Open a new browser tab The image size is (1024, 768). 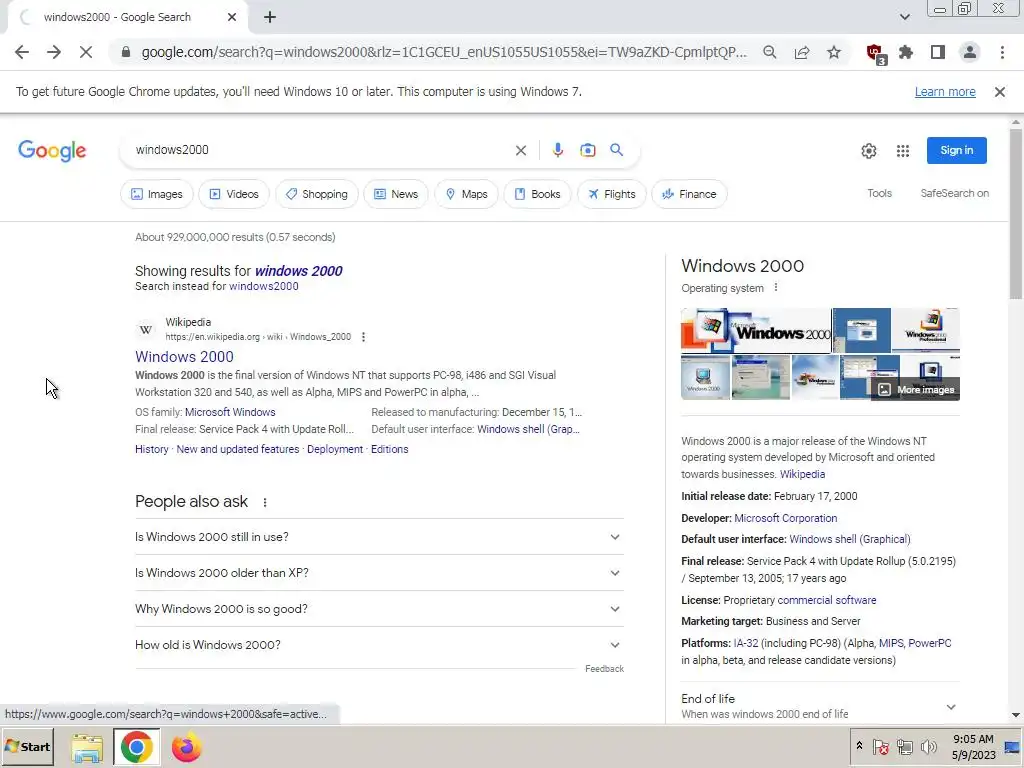[x=270, y=17]
